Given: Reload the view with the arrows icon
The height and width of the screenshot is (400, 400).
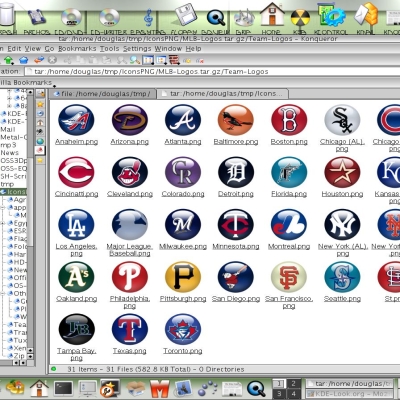Looking at the screenshot, I should (x=39, y=60).
